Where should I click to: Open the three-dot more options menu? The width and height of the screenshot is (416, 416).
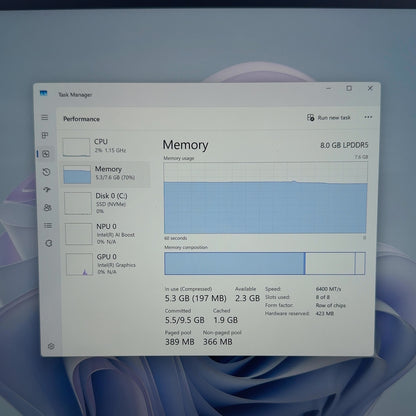pos(368,117)
